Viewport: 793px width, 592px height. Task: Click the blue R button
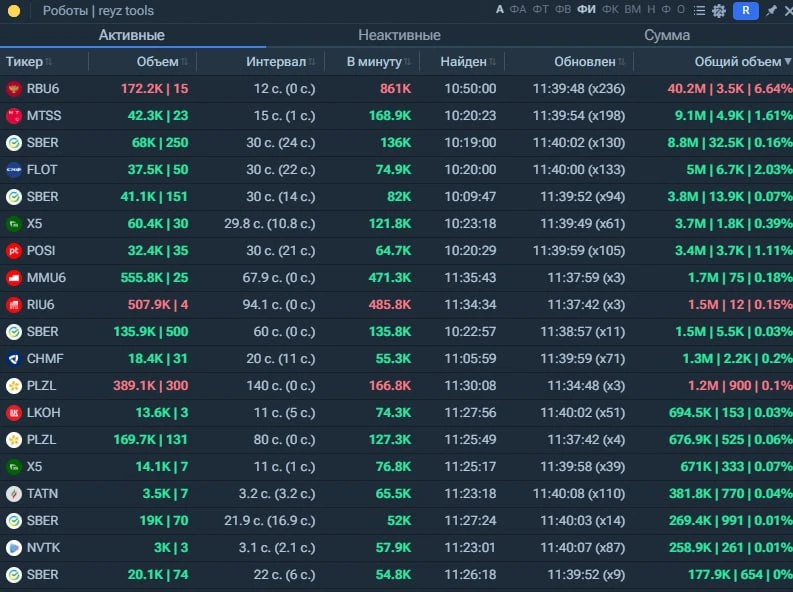pos(745,11)
